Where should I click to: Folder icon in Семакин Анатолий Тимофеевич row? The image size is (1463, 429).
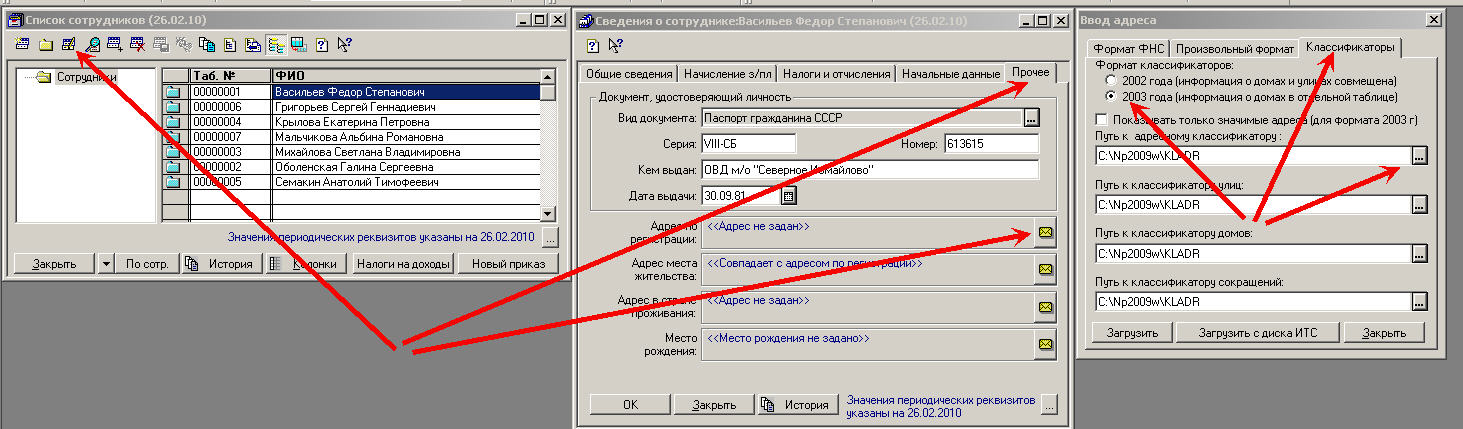pyautogui.click(x=174, y=182)
